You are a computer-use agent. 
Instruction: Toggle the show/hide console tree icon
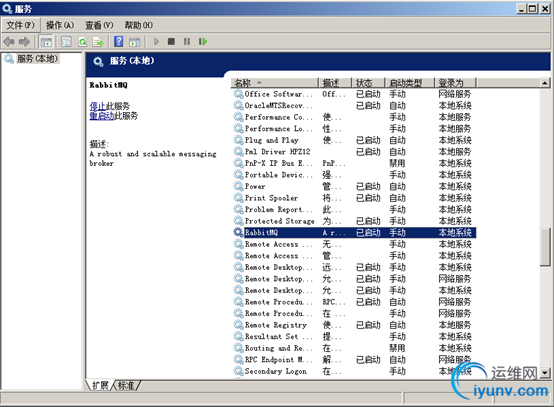coord(46,42)
